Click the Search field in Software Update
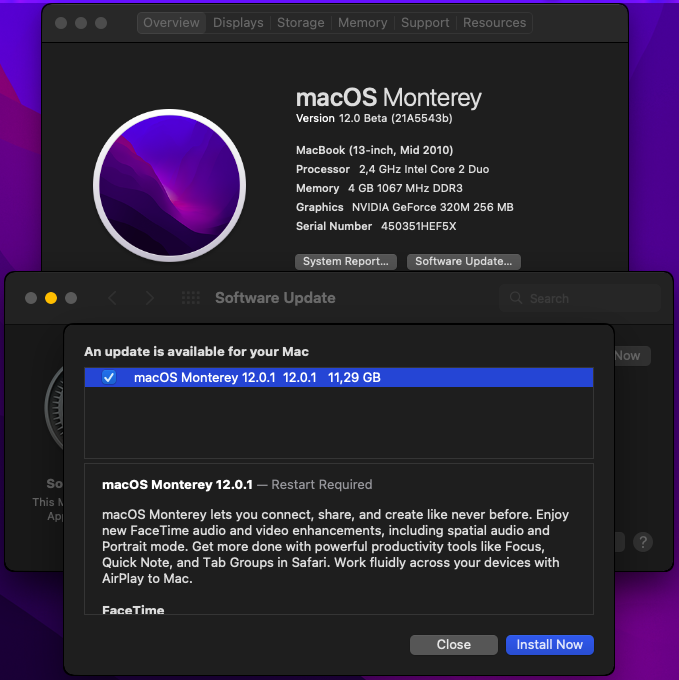 click(x=580, y=298)
